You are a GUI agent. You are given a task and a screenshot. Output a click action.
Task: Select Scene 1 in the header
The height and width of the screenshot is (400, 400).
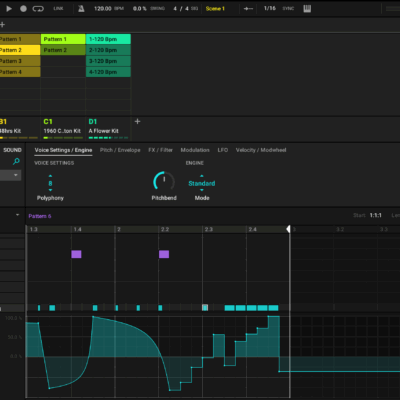point(215,8)
